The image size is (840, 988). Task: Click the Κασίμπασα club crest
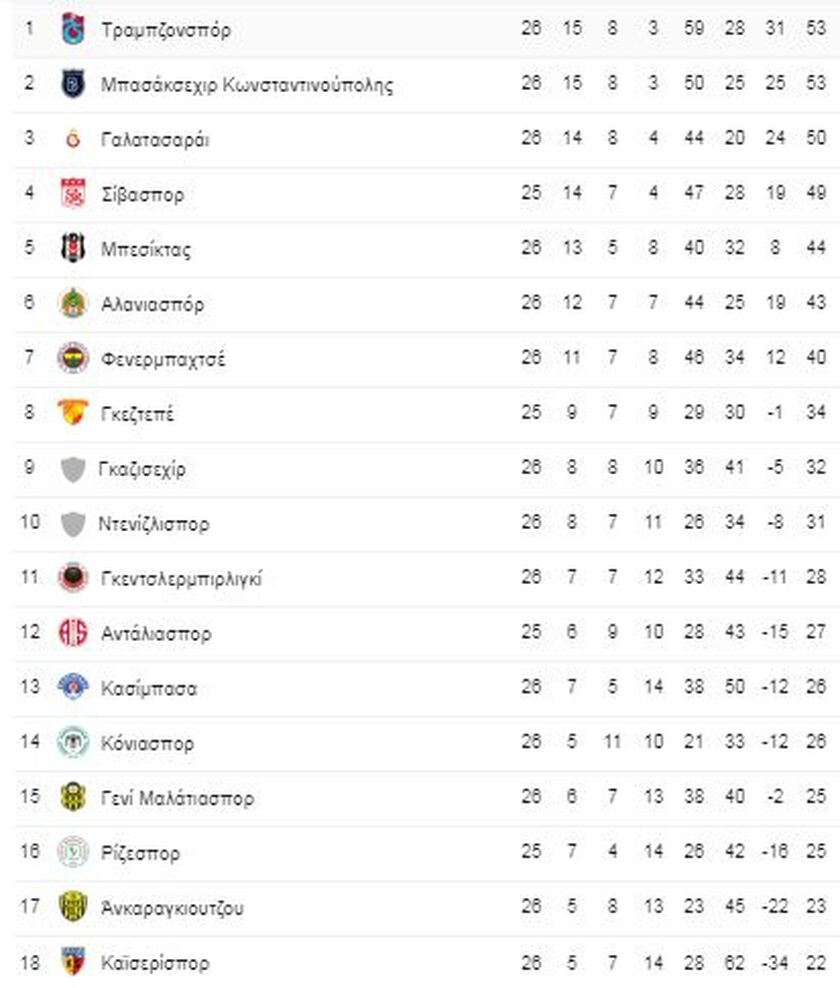73,688
